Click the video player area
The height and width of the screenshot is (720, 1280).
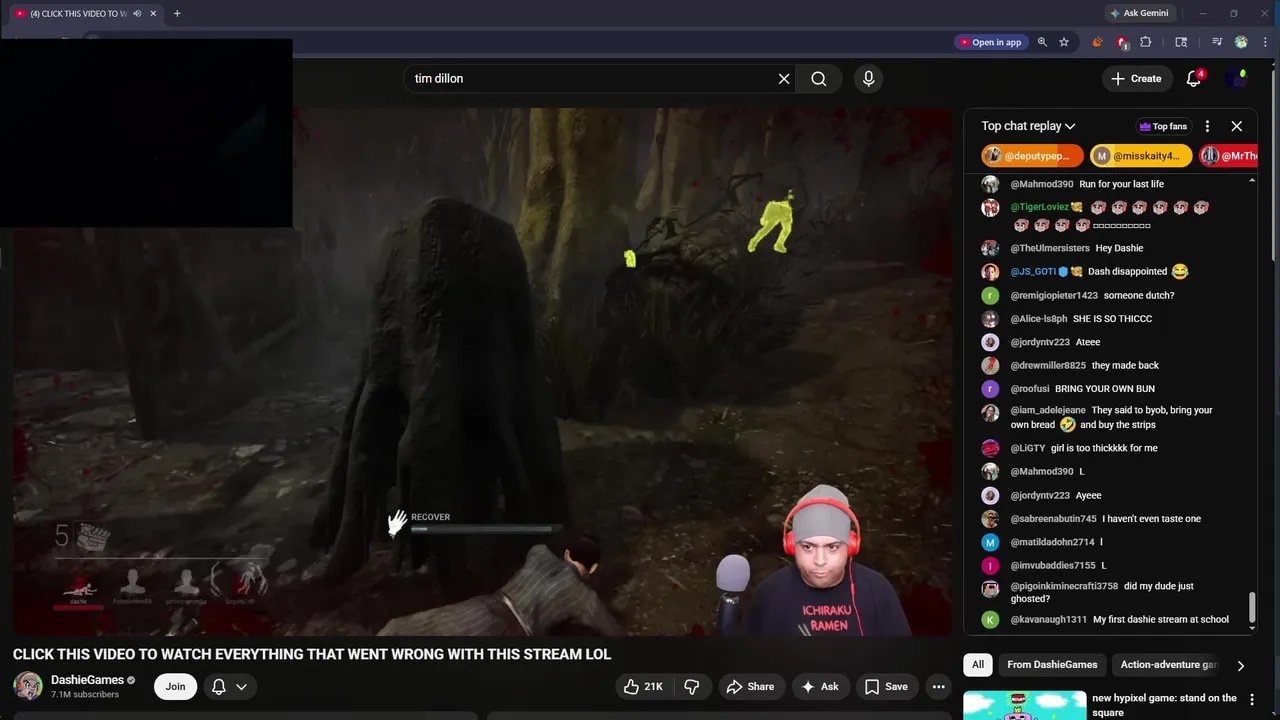(x=482, y=372)
